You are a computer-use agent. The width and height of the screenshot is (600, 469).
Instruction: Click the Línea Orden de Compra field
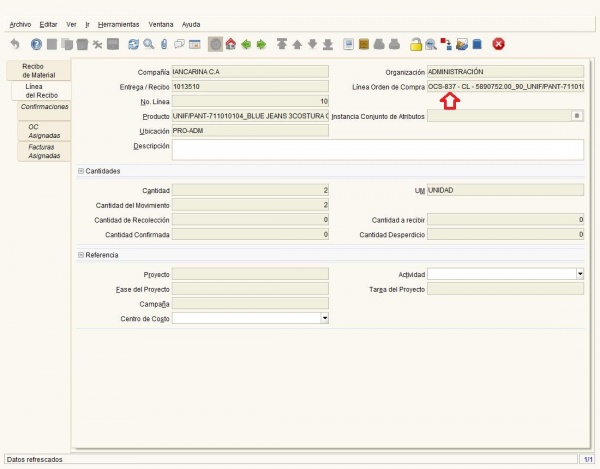pos(505,87)
